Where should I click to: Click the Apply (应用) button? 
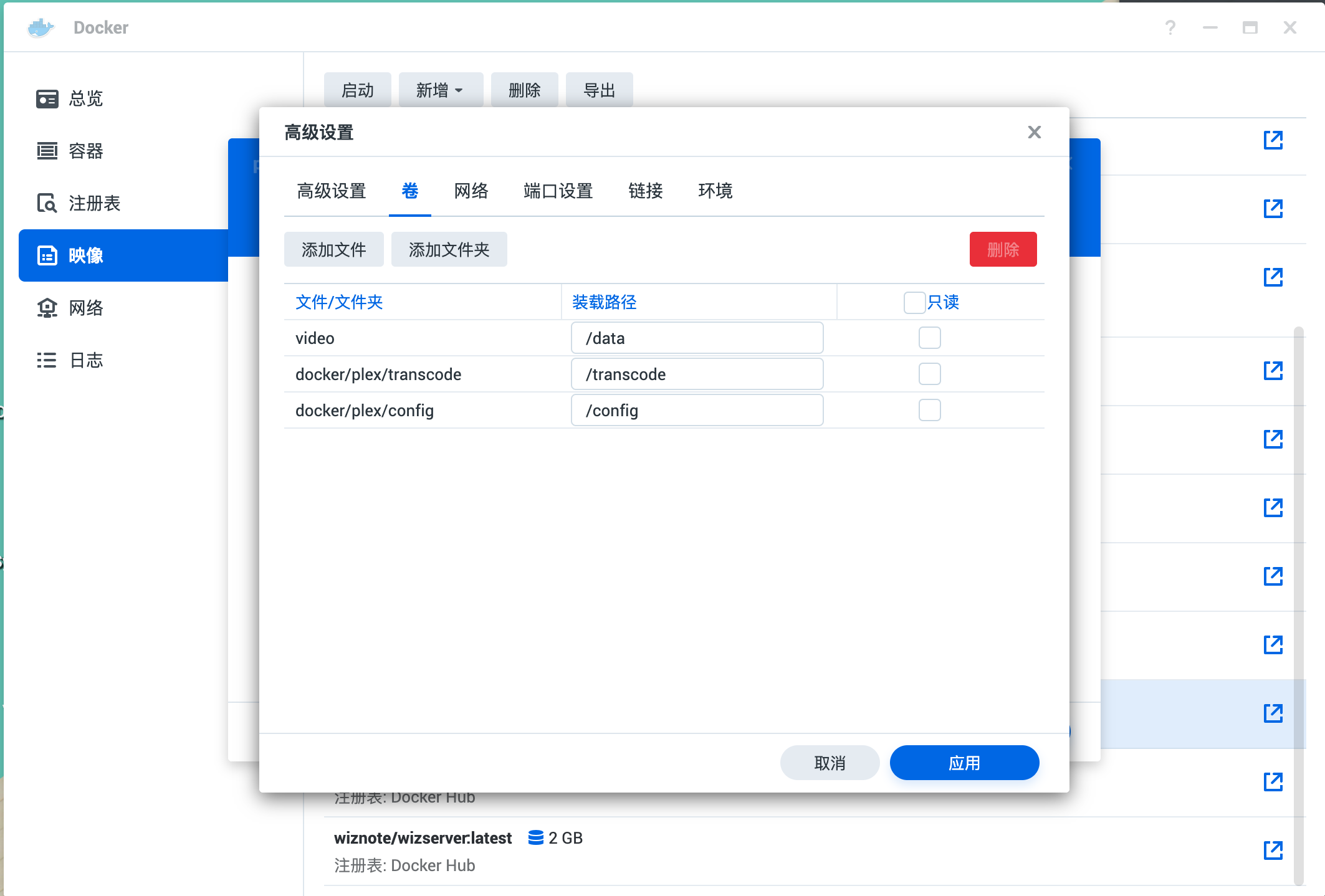click(964, 763)
